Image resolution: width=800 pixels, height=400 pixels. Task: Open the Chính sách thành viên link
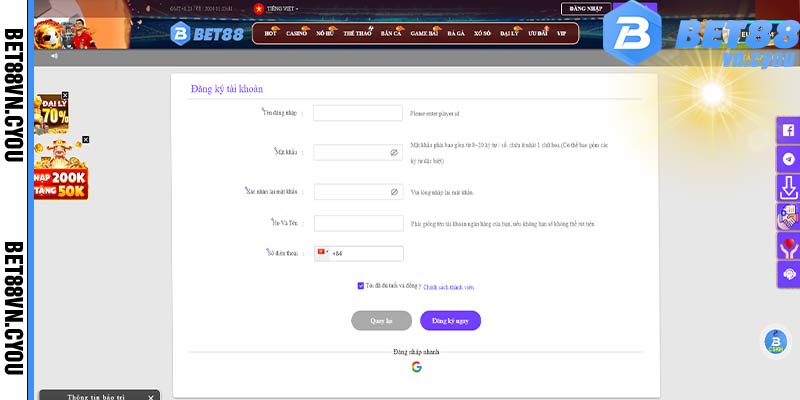click(x=448, y=286)
